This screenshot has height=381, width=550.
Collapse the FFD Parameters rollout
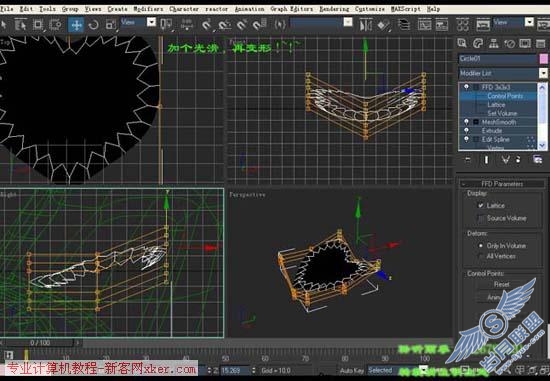tap(502, 184)
